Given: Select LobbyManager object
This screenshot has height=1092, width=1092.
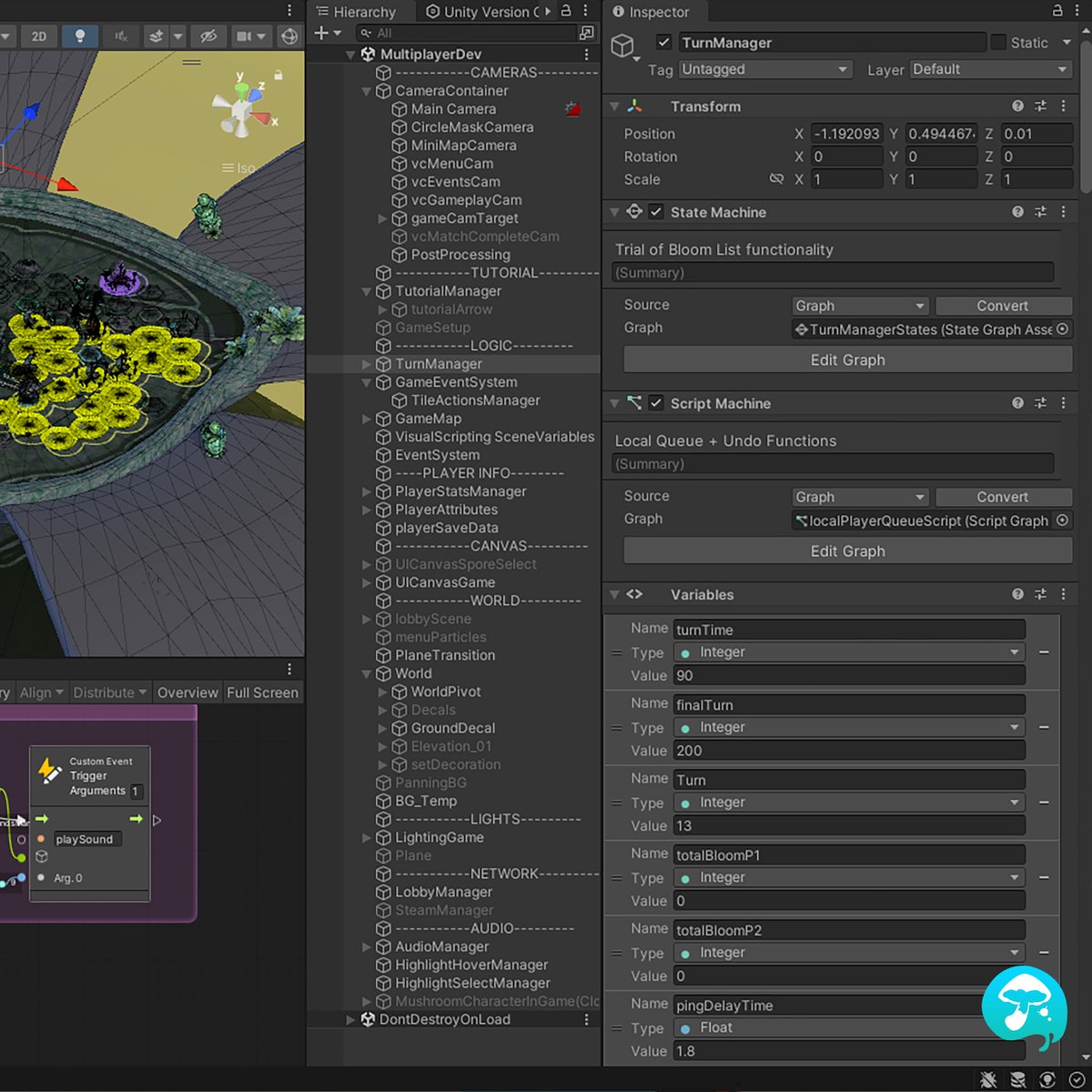Looking at the screenshot, I should pos(443,892).
